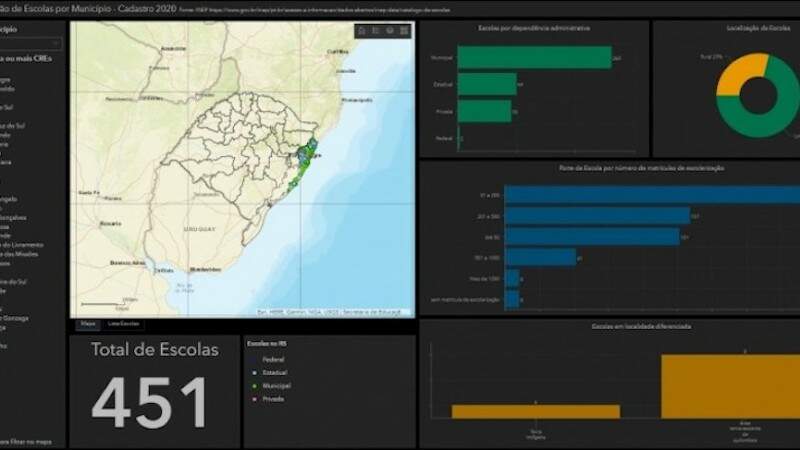Open the basemap gallery grid icon
Screen dimensions: 800x450
point(404,31)
